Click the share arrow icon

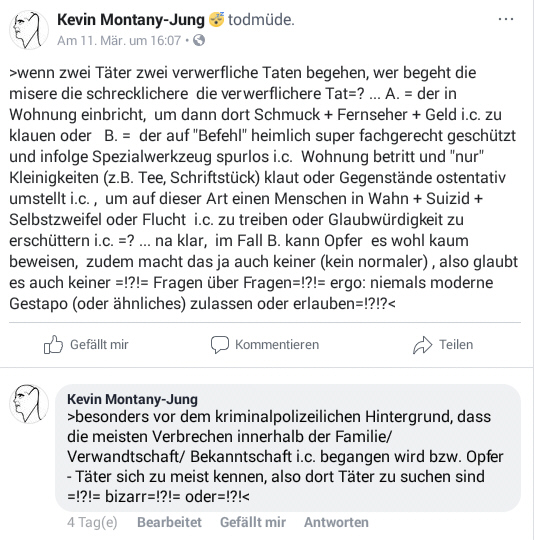point(422,345)
